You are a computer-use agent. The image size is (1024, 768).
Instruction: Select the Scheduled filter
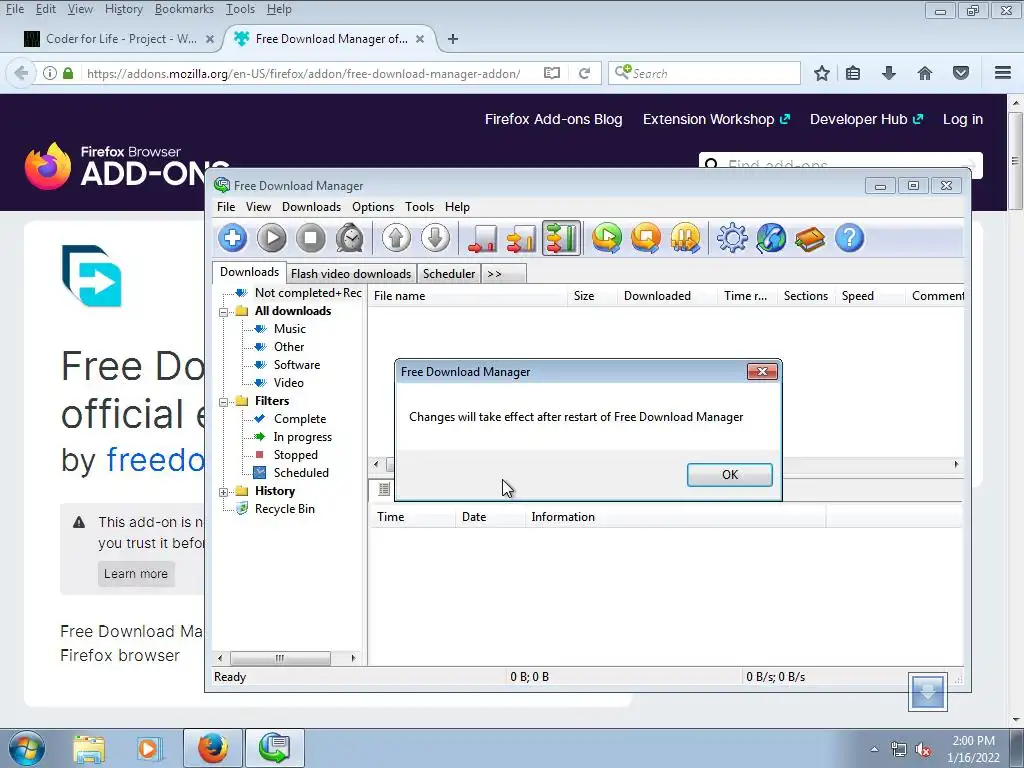301,473
